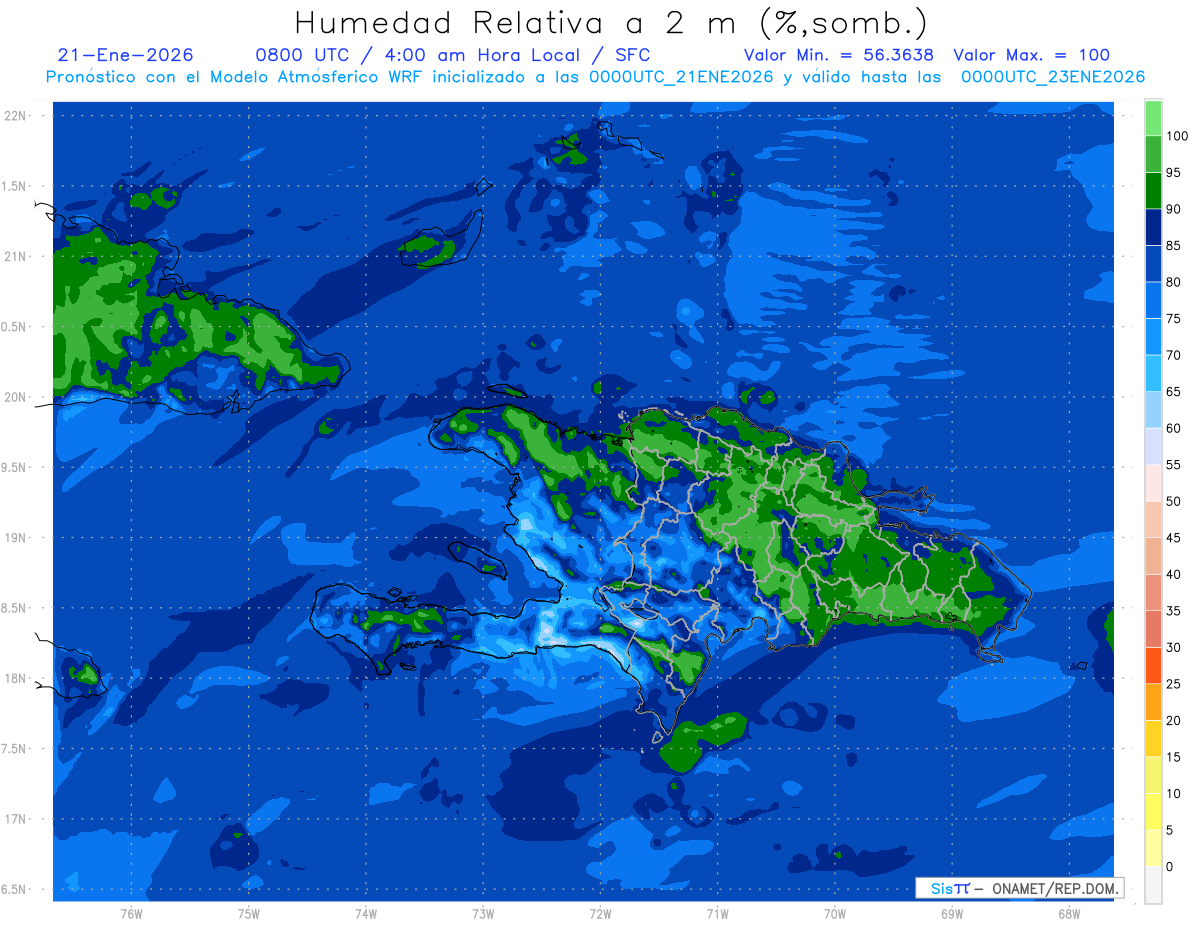Select the 10–15 yellow legend swatch
1200x927 pixels.
point(1153,775)
